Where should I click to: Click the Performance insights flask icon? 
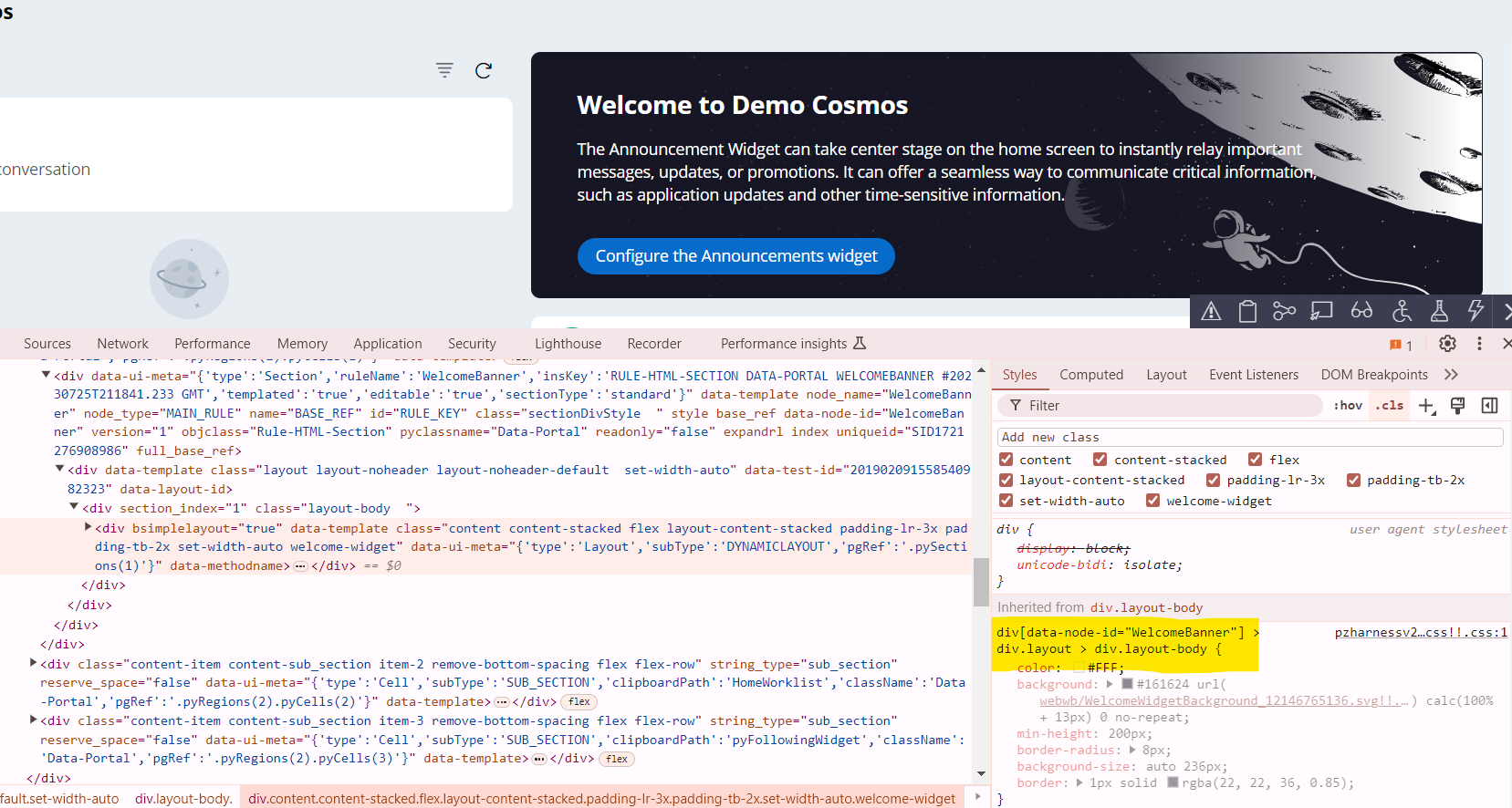pos(859,344)
